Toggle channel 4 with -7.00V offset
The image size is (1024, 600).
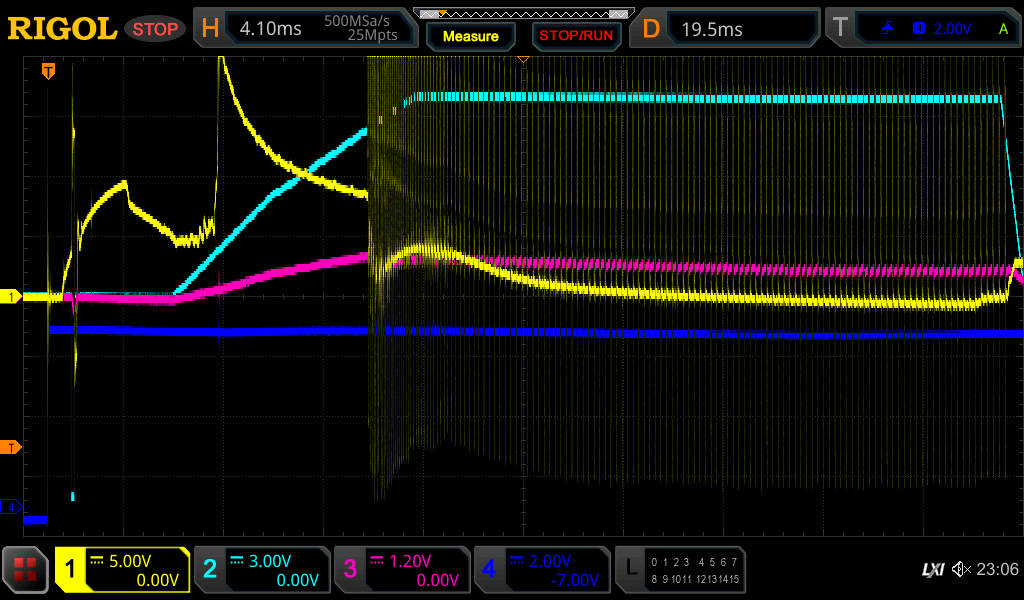click(x=540, y=570)
